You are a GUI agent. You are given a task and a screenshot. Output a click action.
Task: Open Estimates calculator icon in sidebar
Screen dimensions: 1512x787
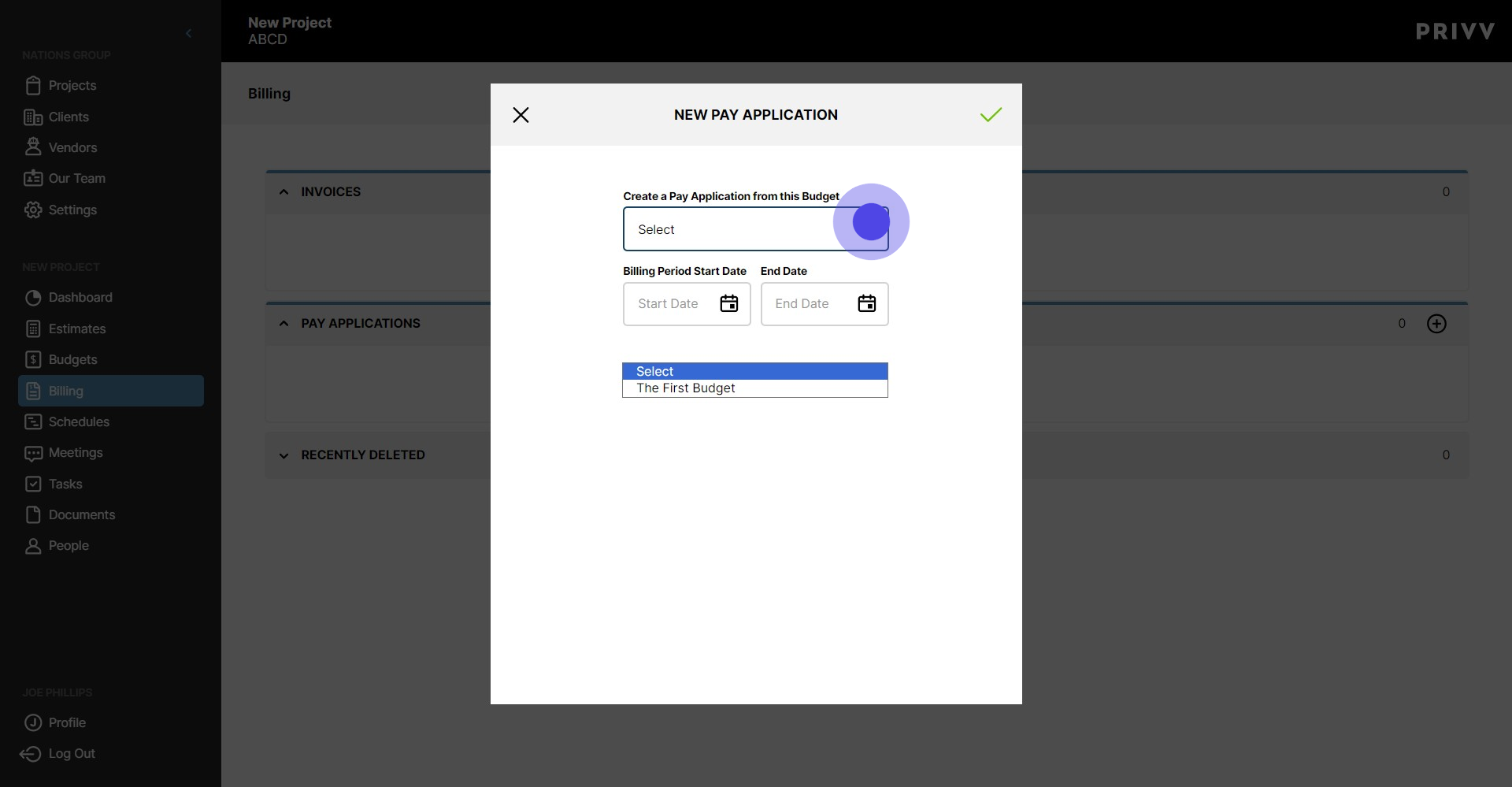[33, 329]
